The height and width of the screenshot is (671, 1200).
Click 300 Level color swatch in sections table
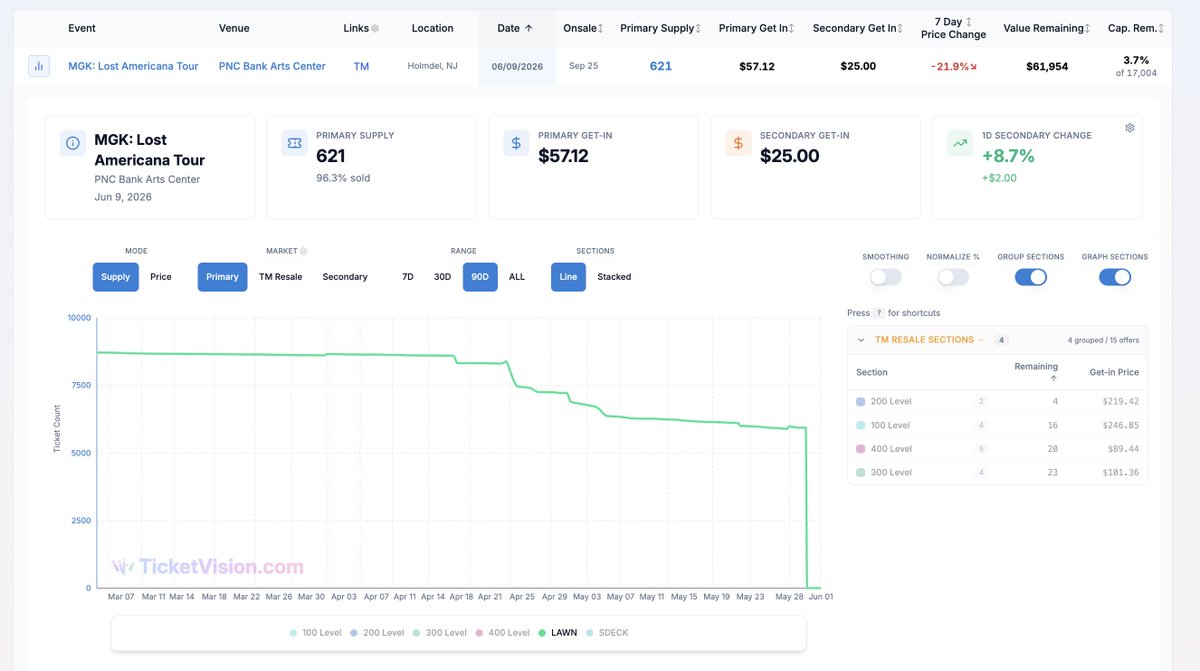coord(861,472)
